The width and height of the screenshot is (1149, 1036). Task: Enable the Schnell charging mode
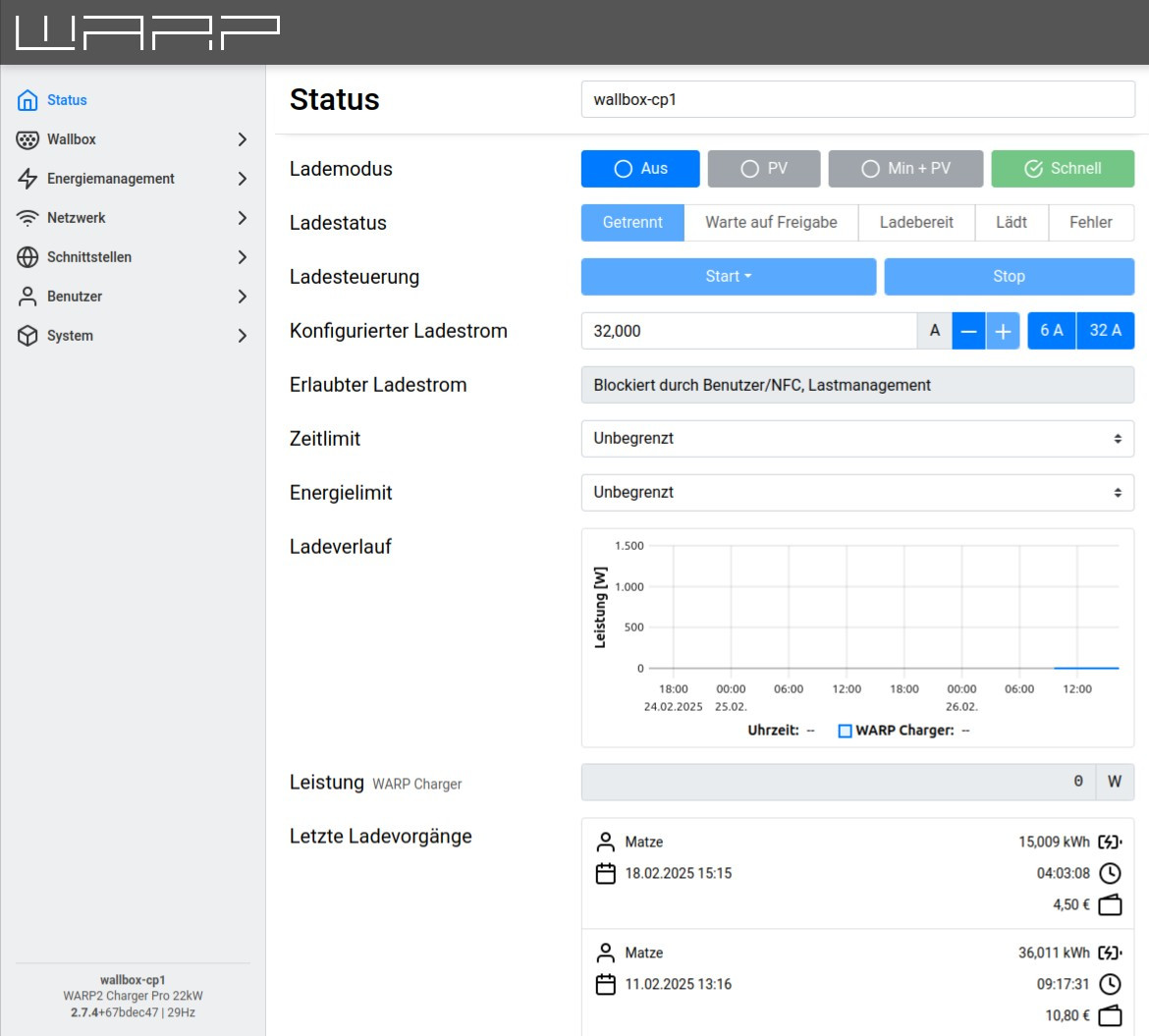coord(1063,169)
